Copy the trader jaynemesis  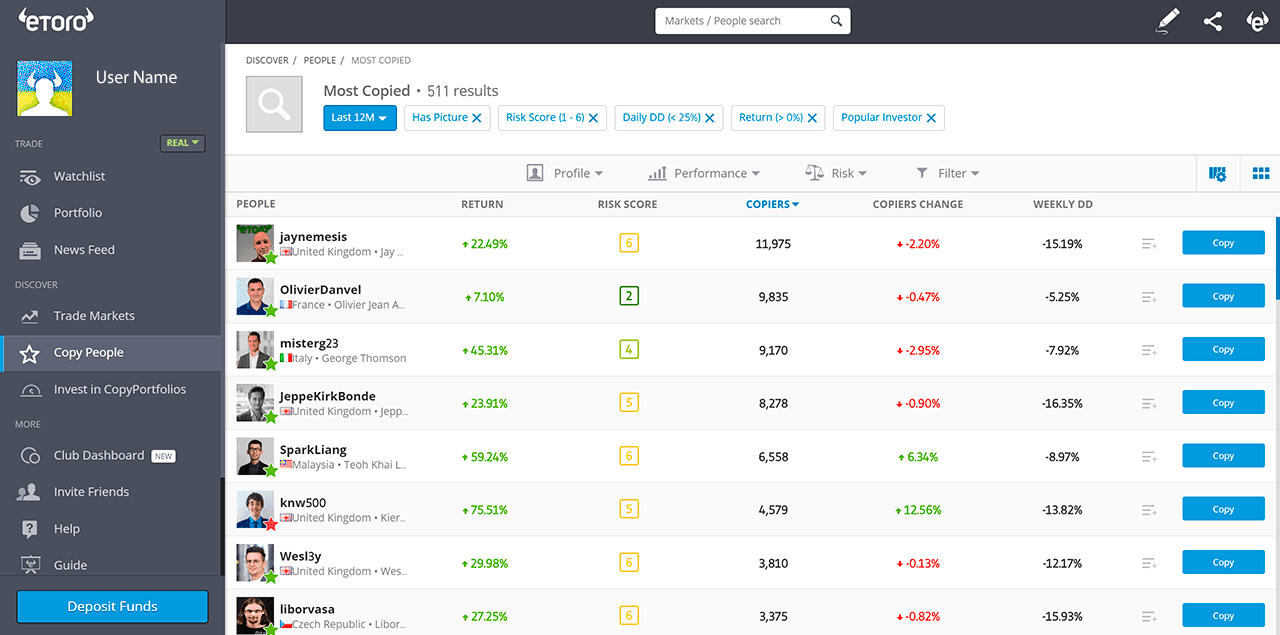[x=1222, y=242]
